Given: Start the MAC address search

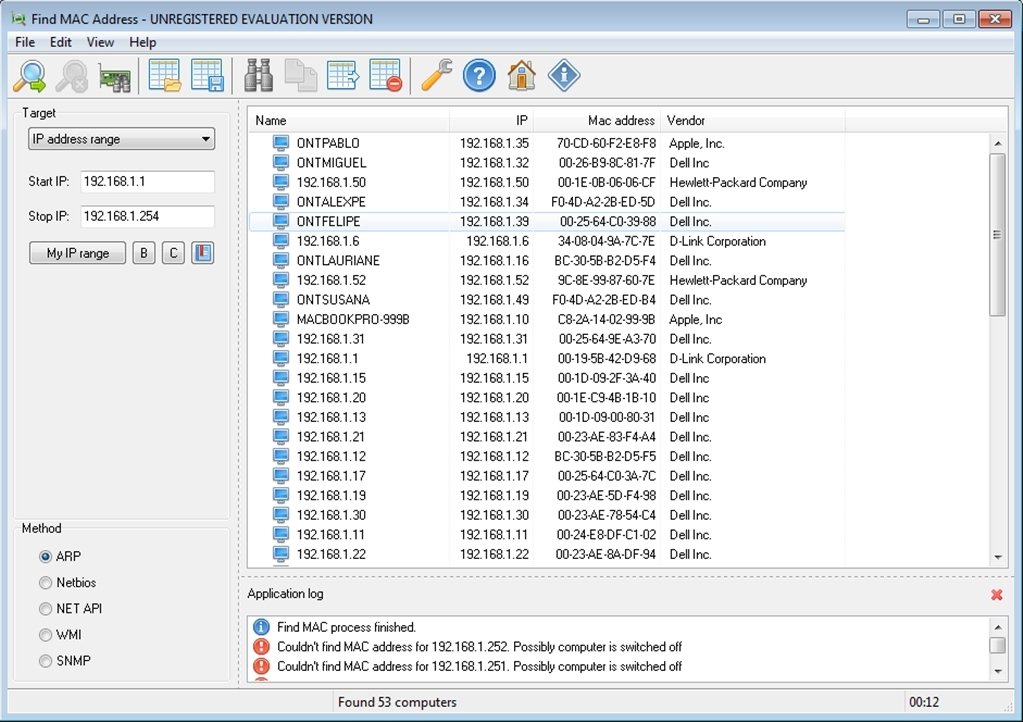Looking at the screenshot, I should [29, 76].
